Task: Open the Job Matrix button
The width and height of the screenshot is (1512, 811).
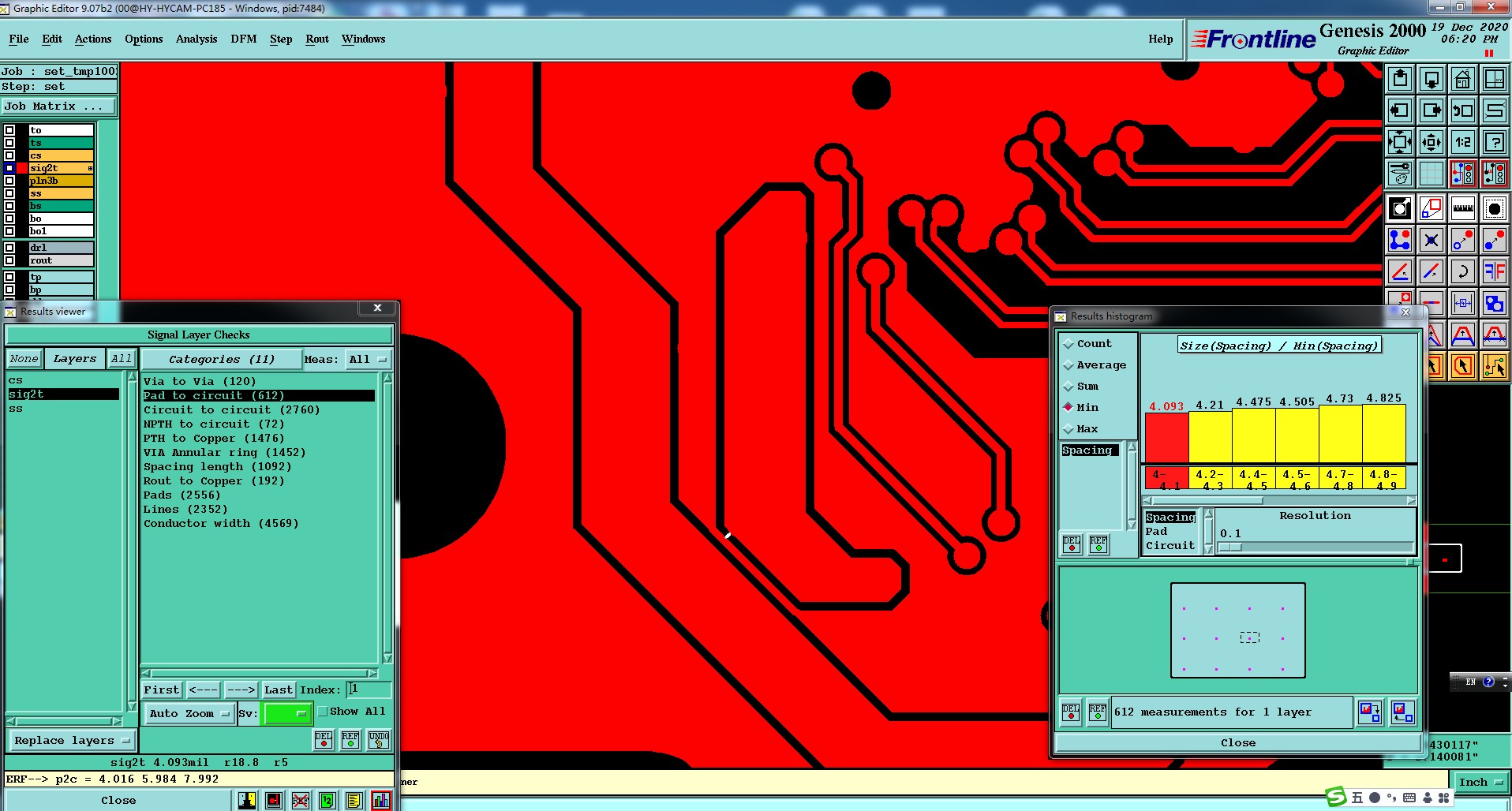Action: coord(58,107)
